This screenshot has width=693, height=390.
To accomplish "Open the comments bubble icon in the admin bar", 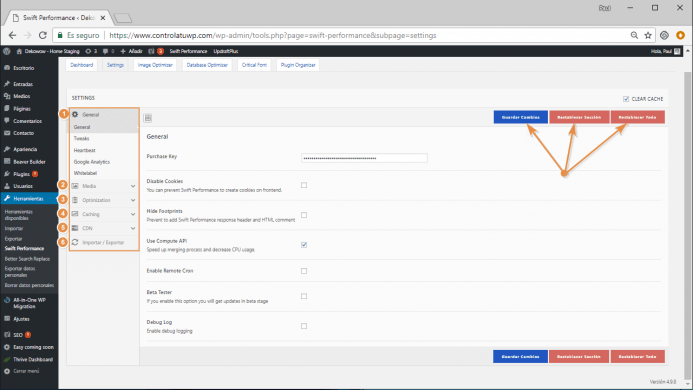I will (105, 51).
